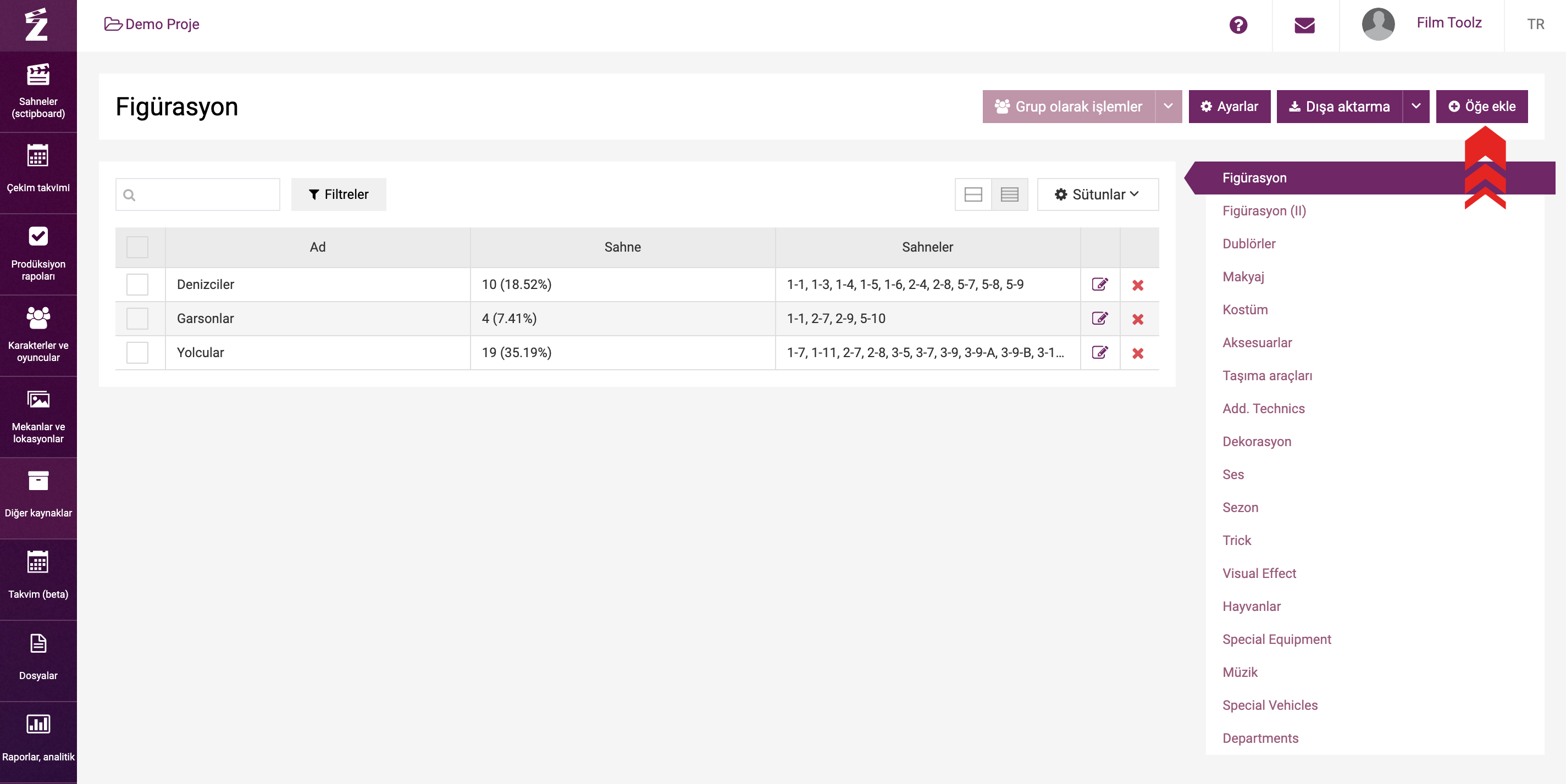
Task: Open the TR language selector
Action: pyautogui.click(x=1536, y=24)
